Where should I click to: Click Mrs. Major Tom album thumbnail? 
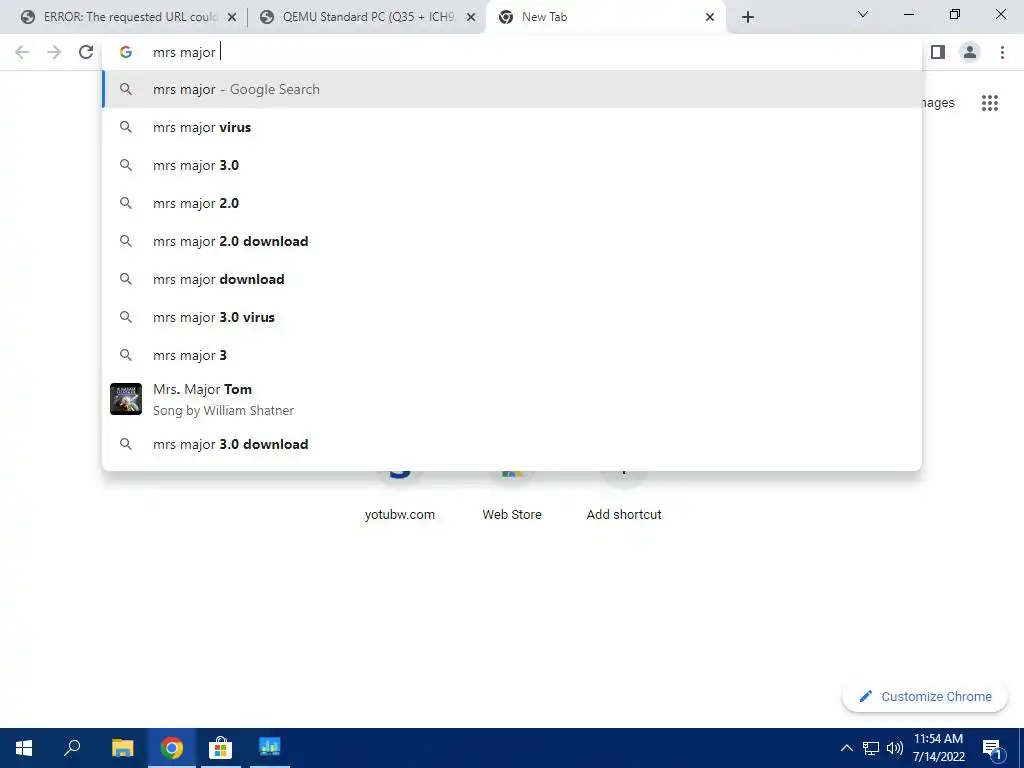(126, 399)
